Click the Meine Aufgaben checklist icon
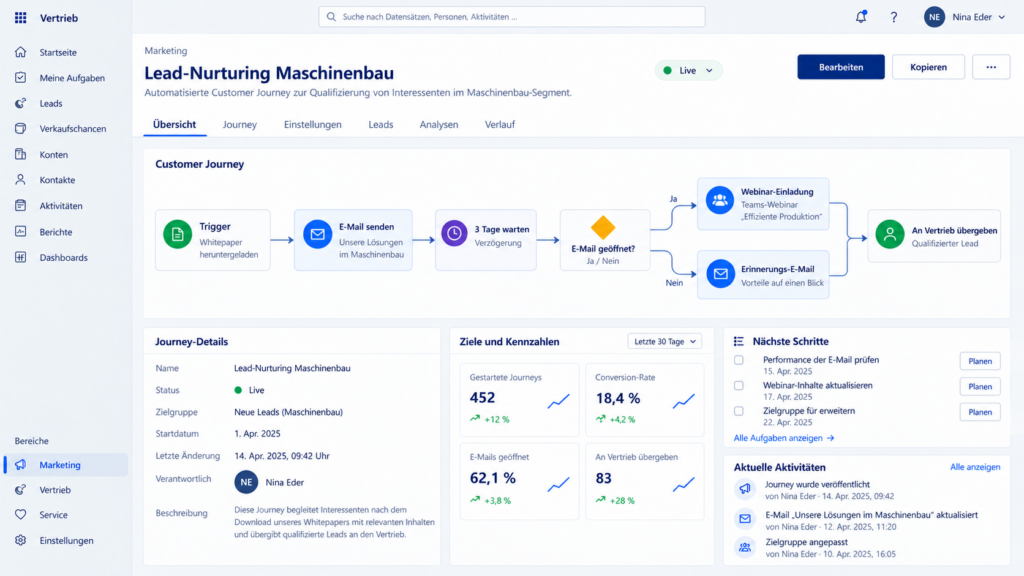 pyautogui.click(x=20, y=78)
